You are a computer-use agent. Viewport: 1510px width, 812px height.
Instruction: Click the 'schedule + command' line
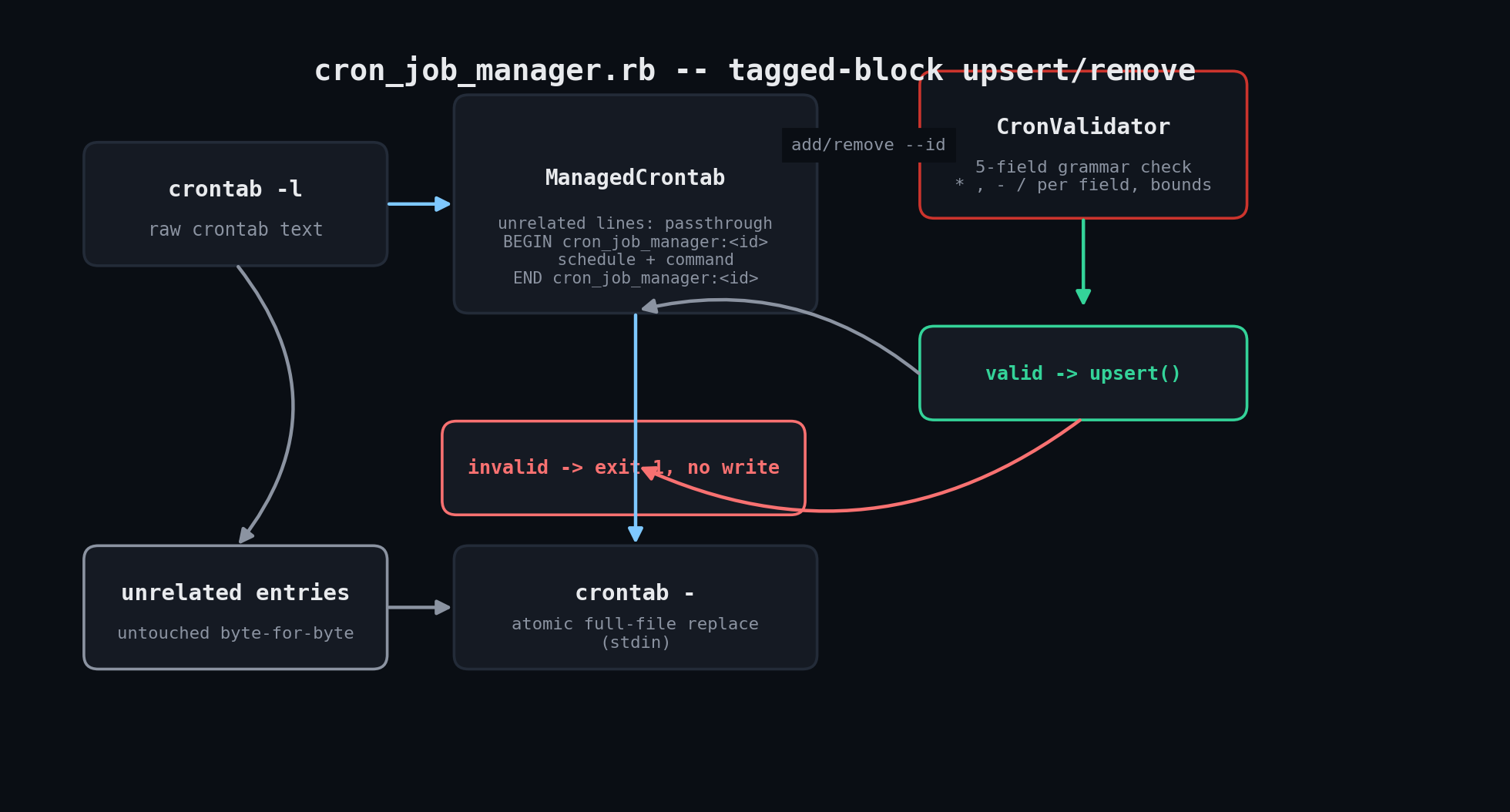pos(646,260)
